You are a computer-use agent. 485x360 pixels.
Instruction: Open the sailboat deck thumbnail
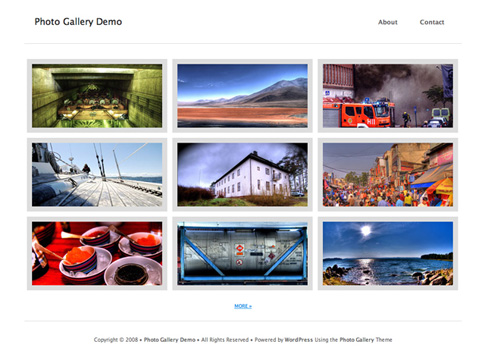point(97,175)
